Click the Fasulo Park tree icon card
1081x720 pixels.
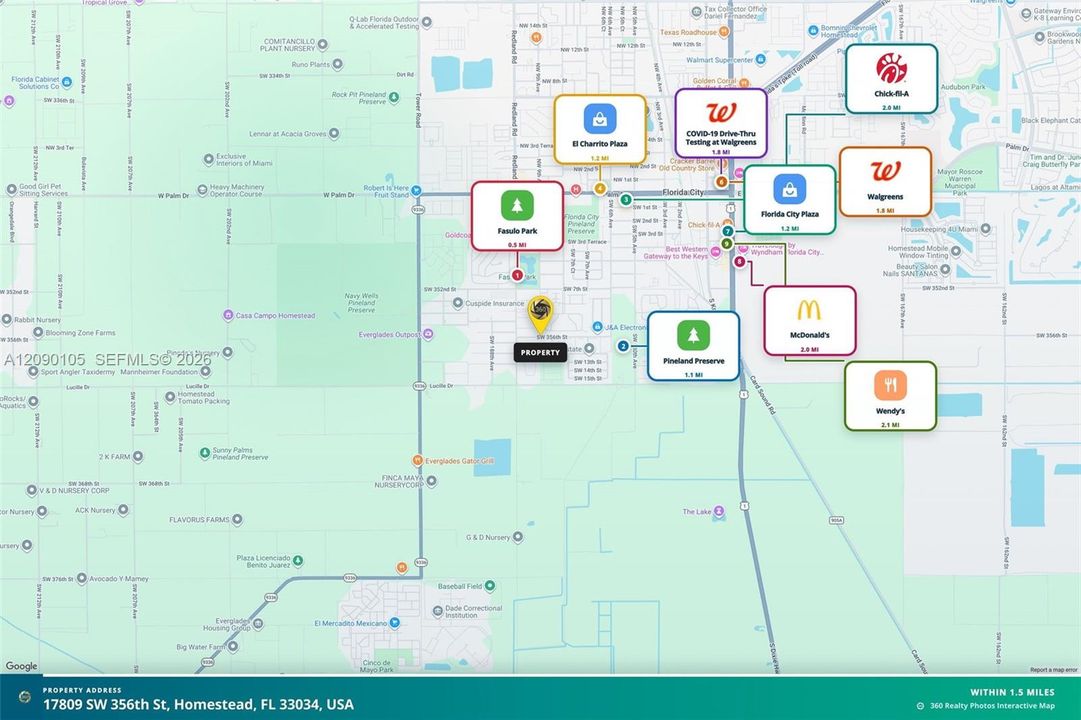(x=517, y=217)
